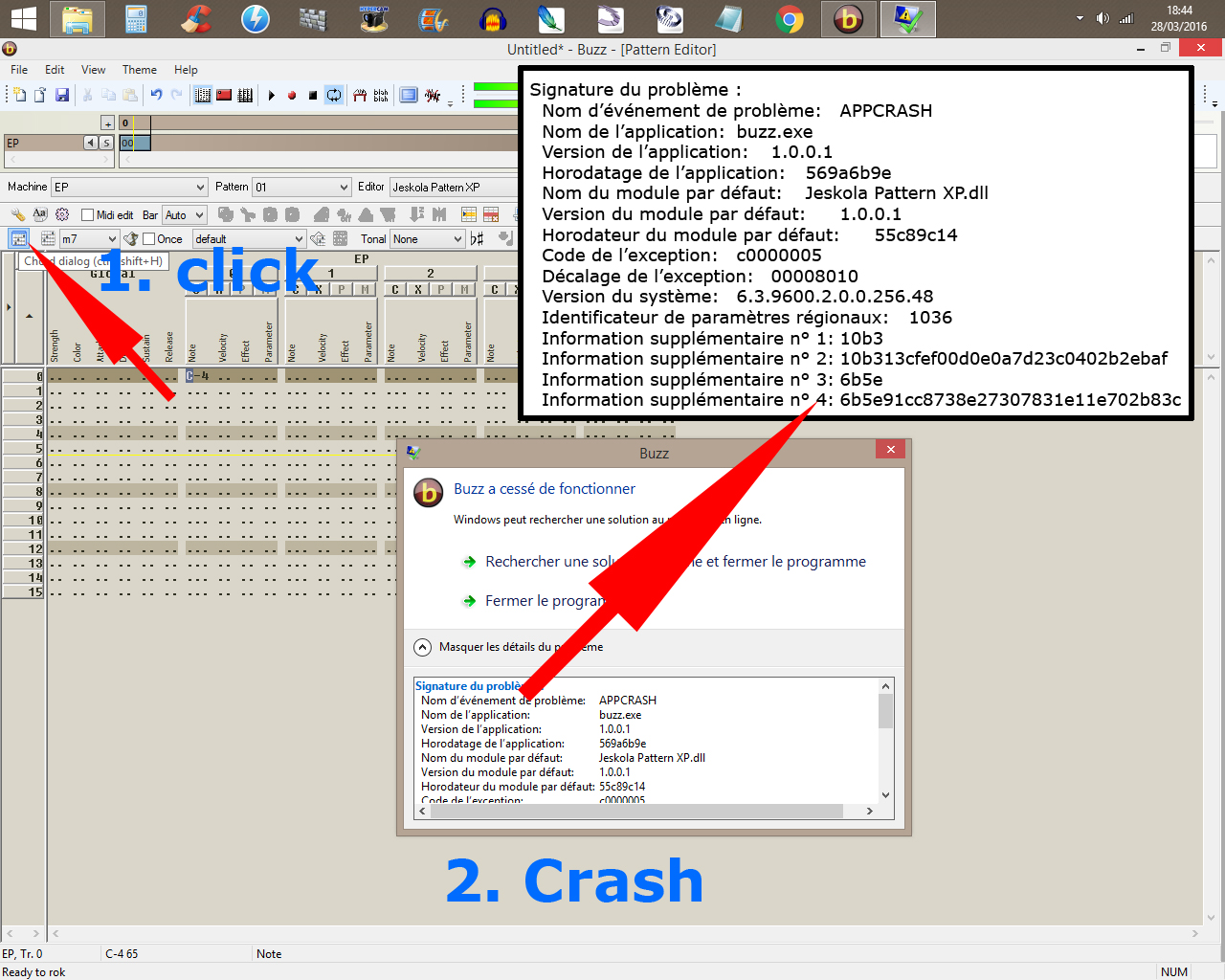Viewport: 1225px width, 980px height.
Task: Close the Buzz crash dialog
Action: 890,450
